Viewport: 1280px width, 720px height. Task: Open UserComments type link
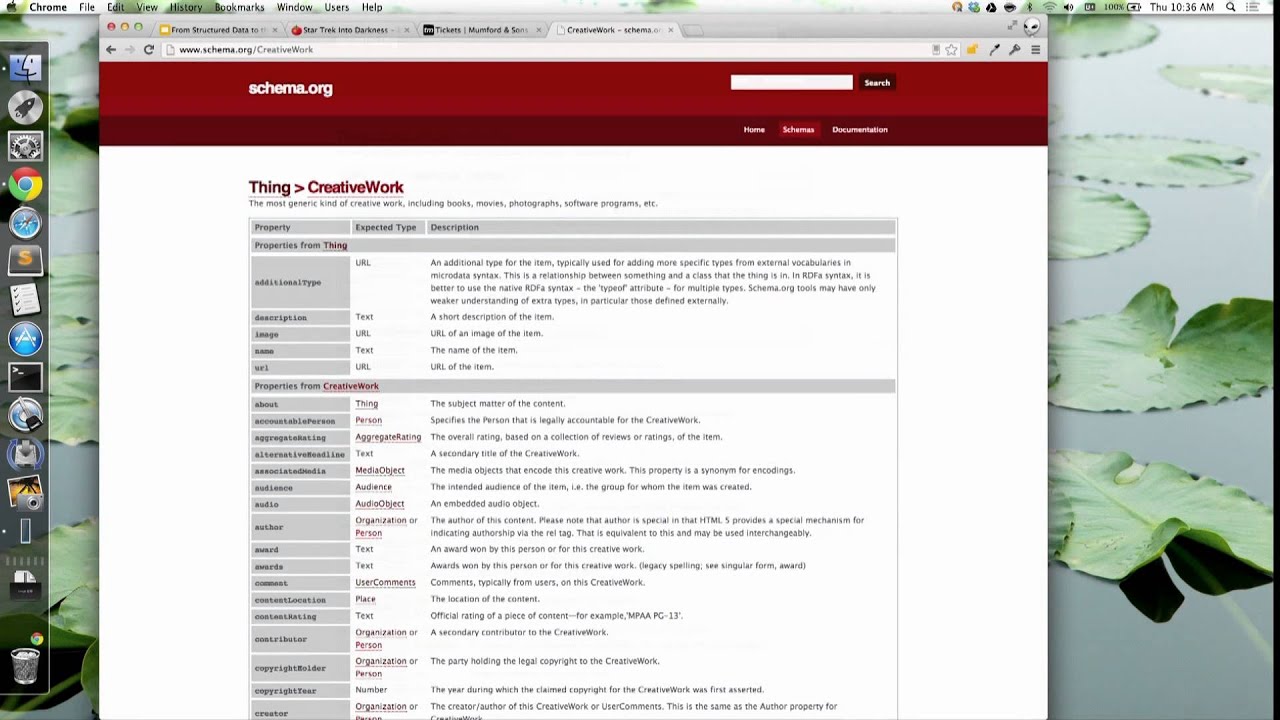click(x=385, y=582)
